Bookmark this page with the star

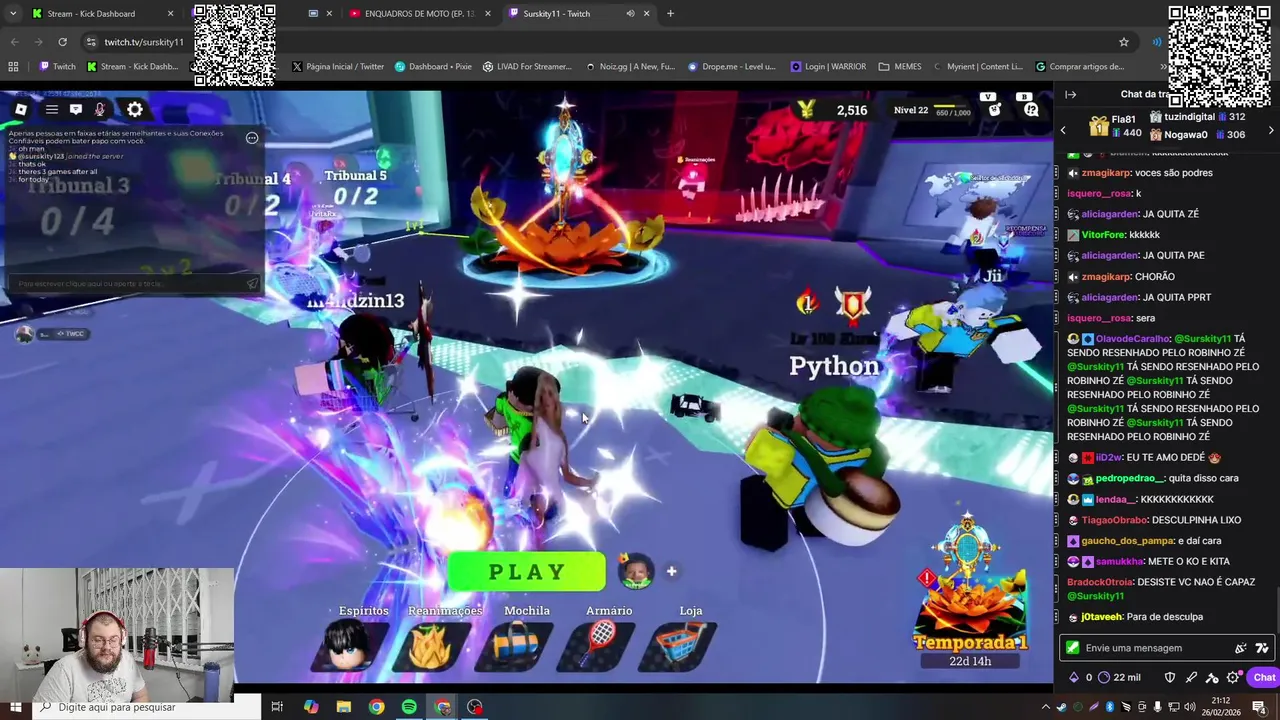pos(1124,42)
